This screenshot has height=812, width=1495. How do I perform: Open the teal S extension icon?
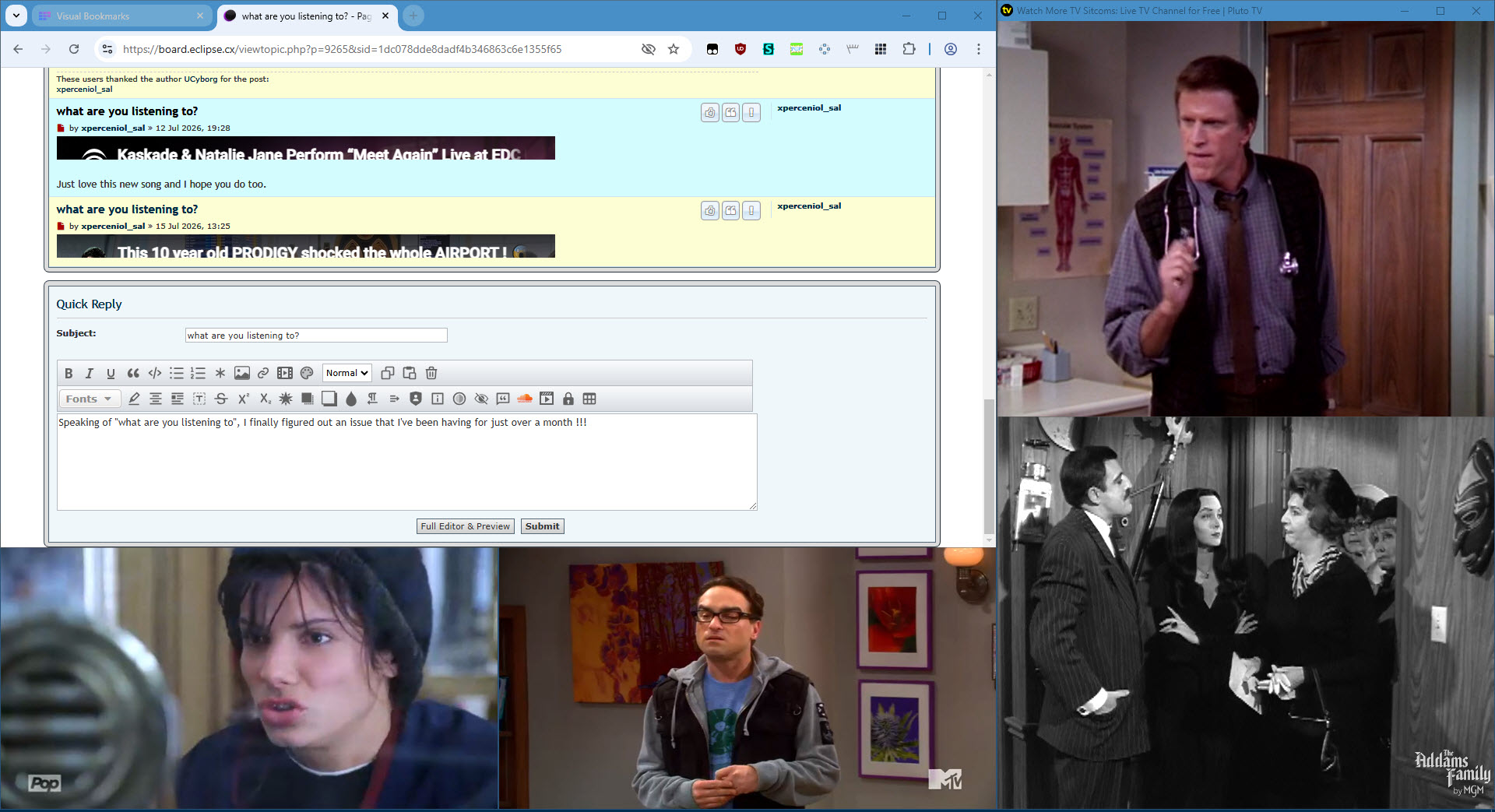pos(769,49)
